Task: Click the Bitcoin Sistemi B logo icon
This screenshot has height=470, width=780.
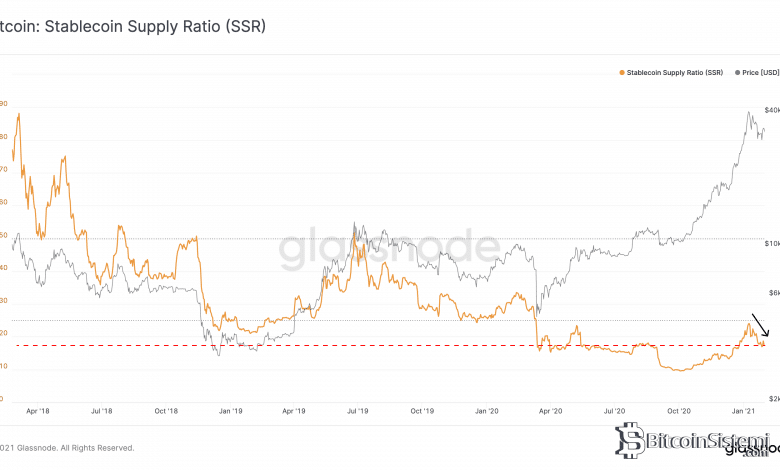Action: [628, 441]
